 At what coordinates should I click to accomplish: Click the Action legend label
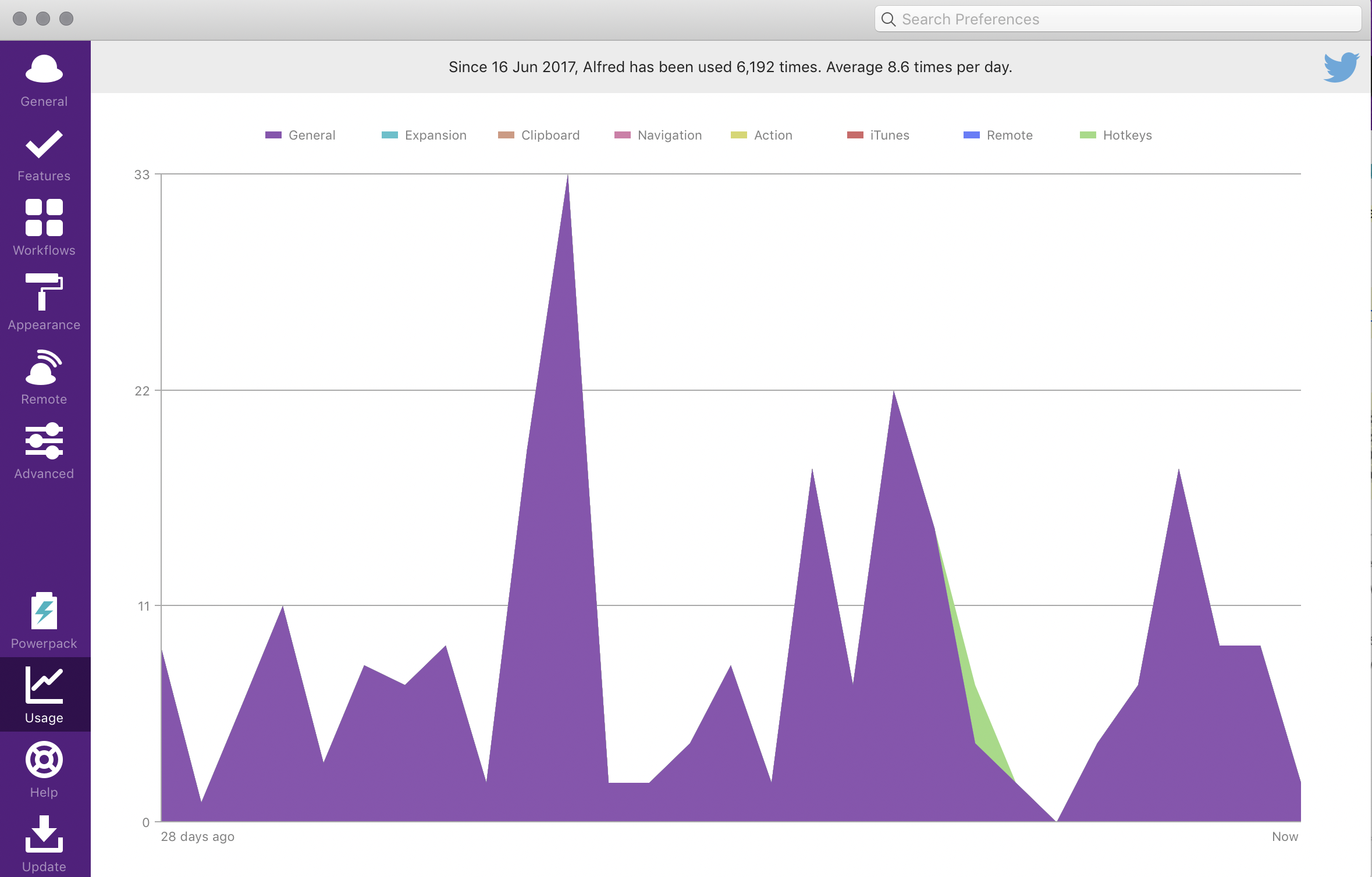[773, 135]
